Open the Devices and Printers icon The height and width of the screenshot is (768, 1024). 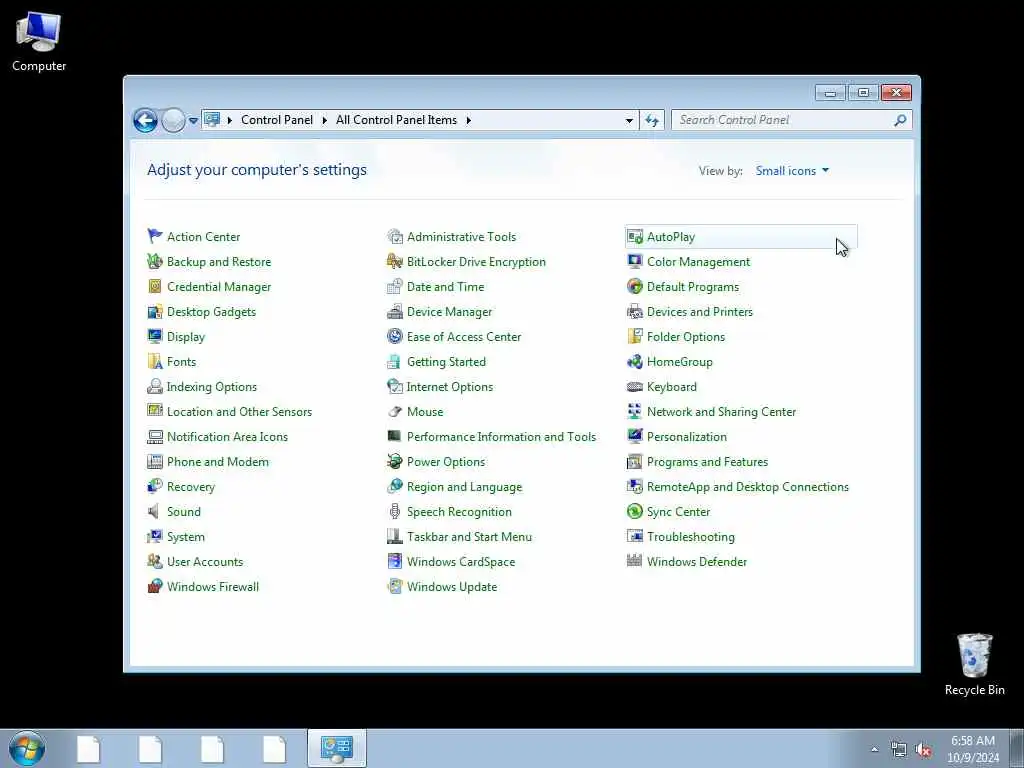[x=635, y=312]
